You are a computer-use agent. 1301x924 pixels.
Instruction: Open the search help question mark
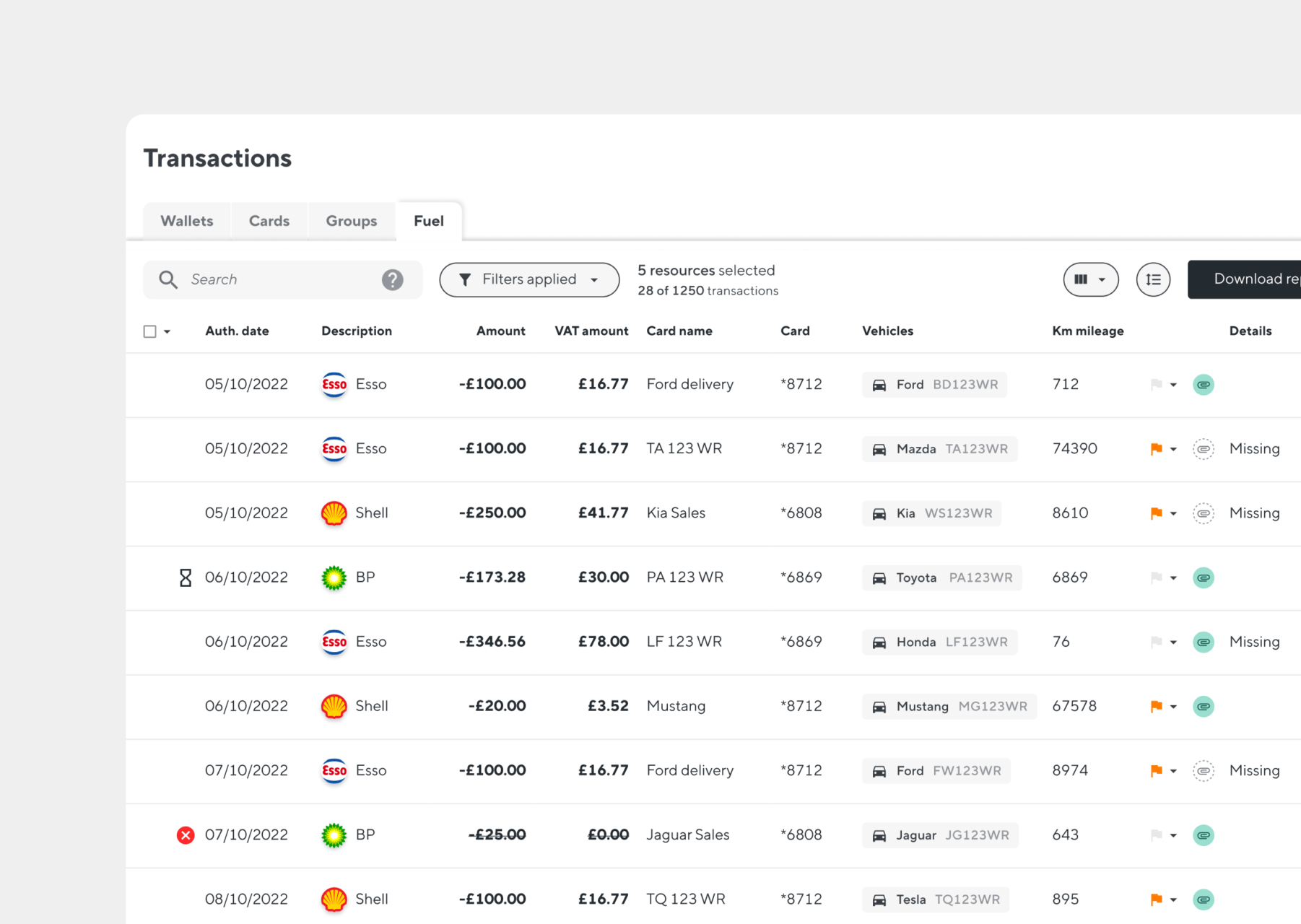pyautogui.click(x=393, y=279)
